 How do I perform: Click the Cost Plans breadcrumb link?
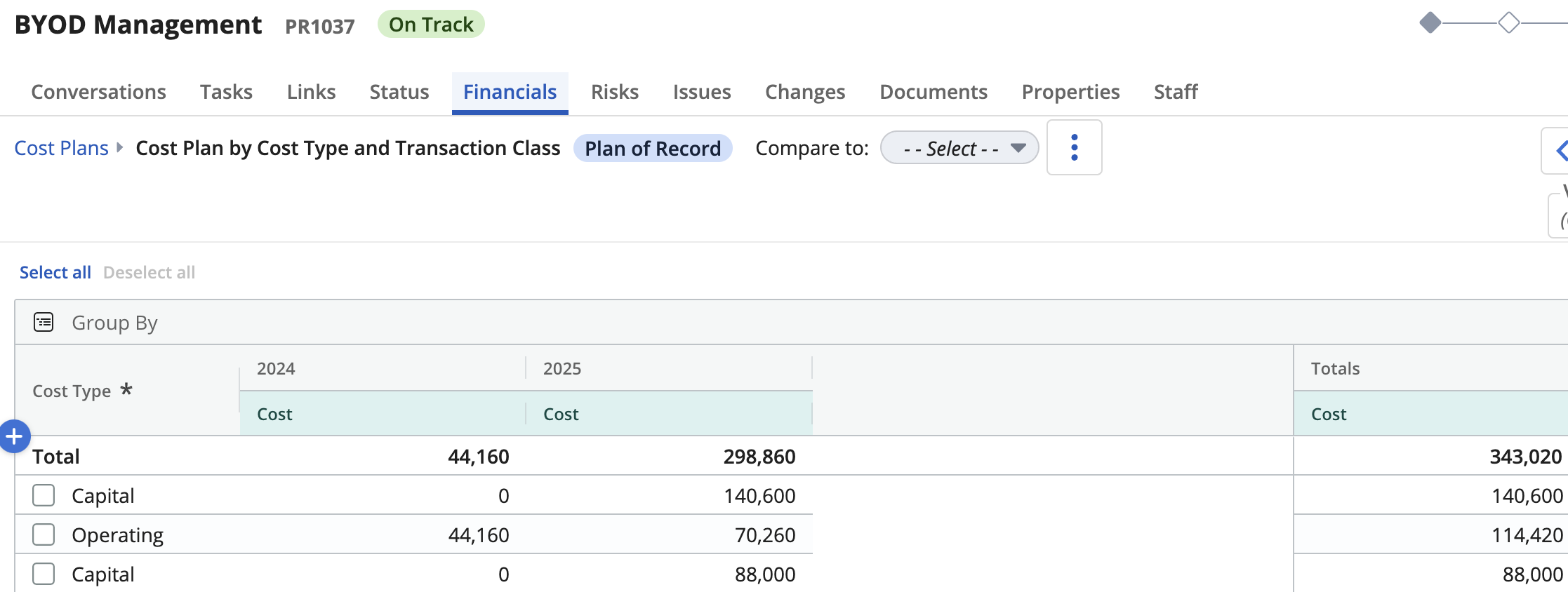tap(61, 148)
